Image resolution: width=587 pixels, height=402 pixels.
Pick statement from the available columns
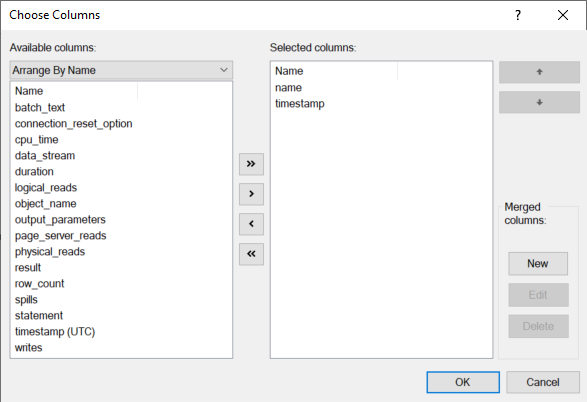(39, 316)
